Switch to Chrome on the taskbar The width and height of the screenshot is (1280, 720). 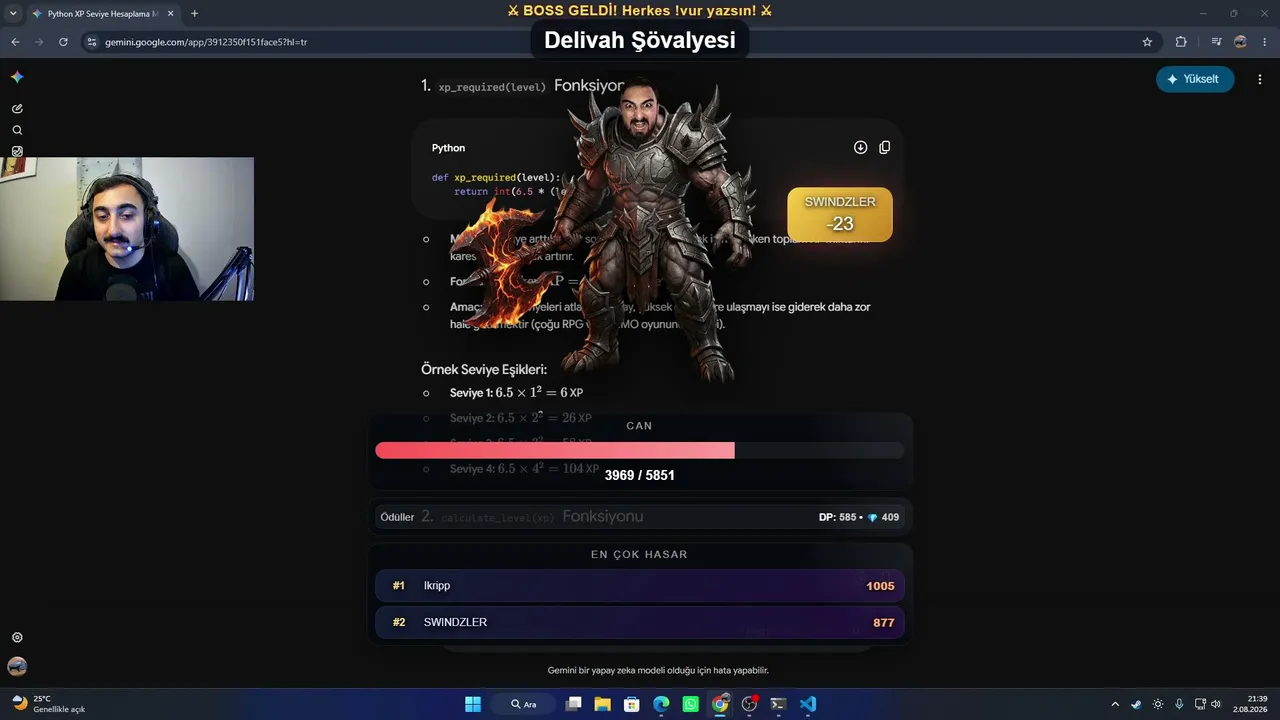720,704
